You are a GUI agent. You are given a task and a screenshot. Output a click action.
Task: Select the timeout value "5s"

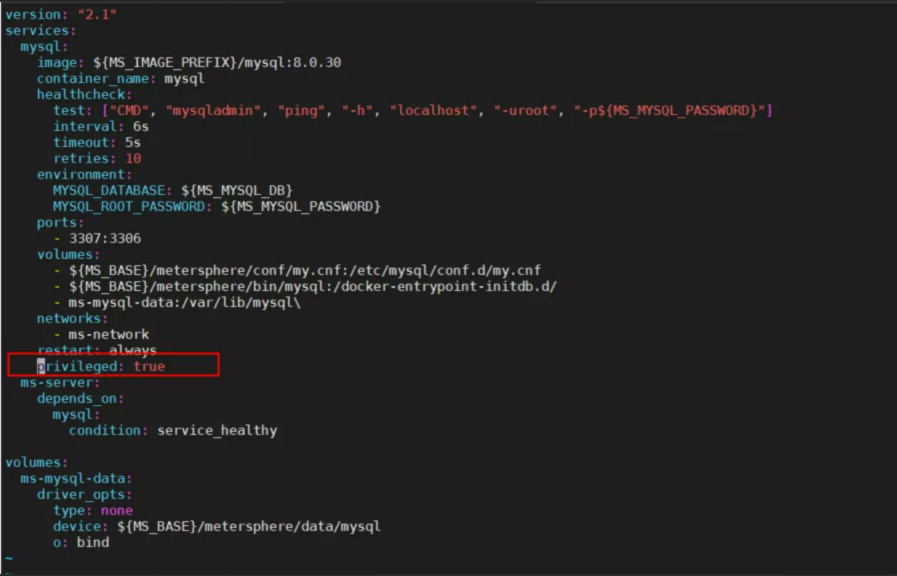click(133, 142)
